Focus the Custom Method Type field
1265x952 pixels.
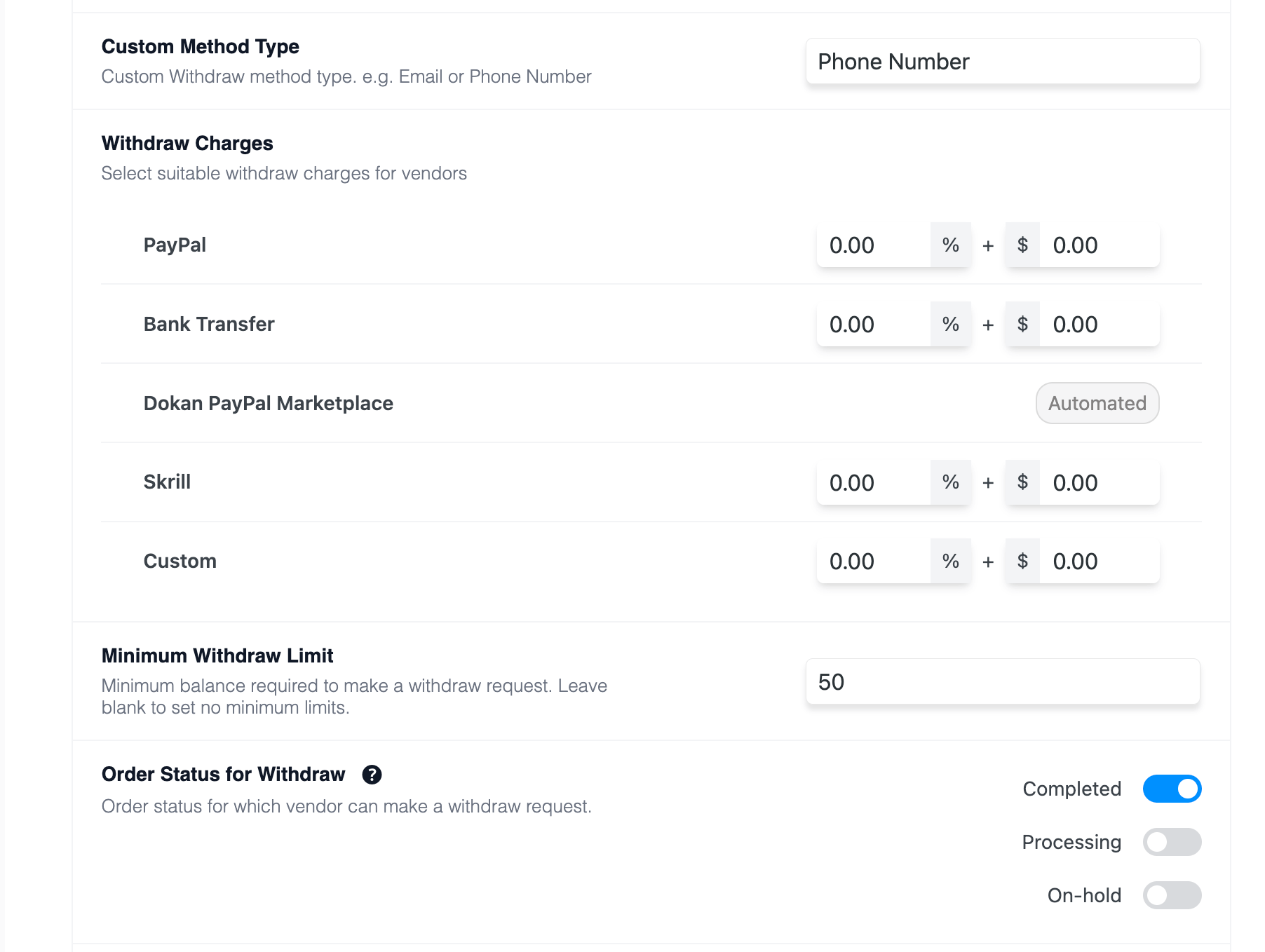(x=1003, y=62)
